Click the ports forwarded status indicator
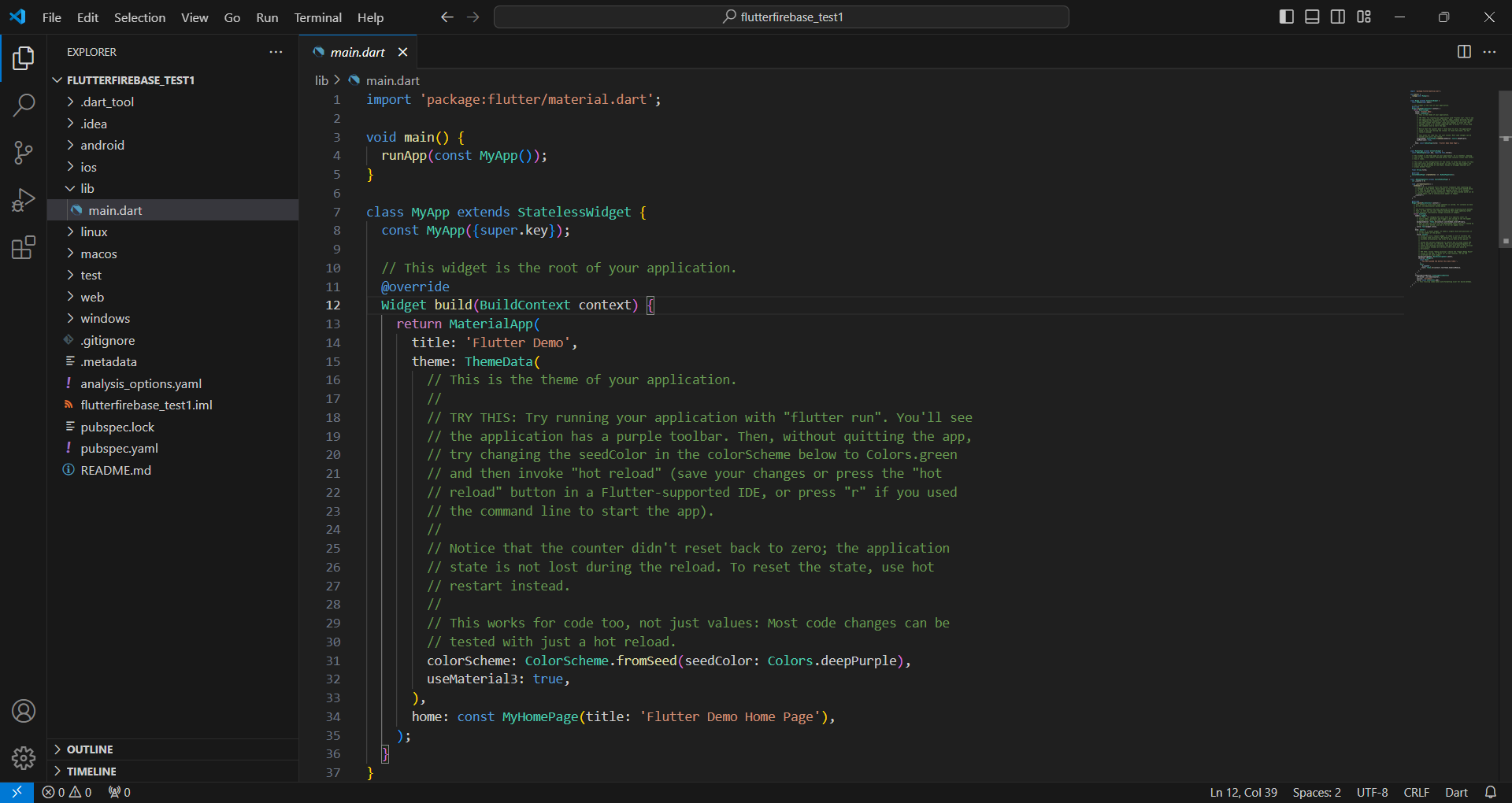1512x803 pixels. [119, 792]
